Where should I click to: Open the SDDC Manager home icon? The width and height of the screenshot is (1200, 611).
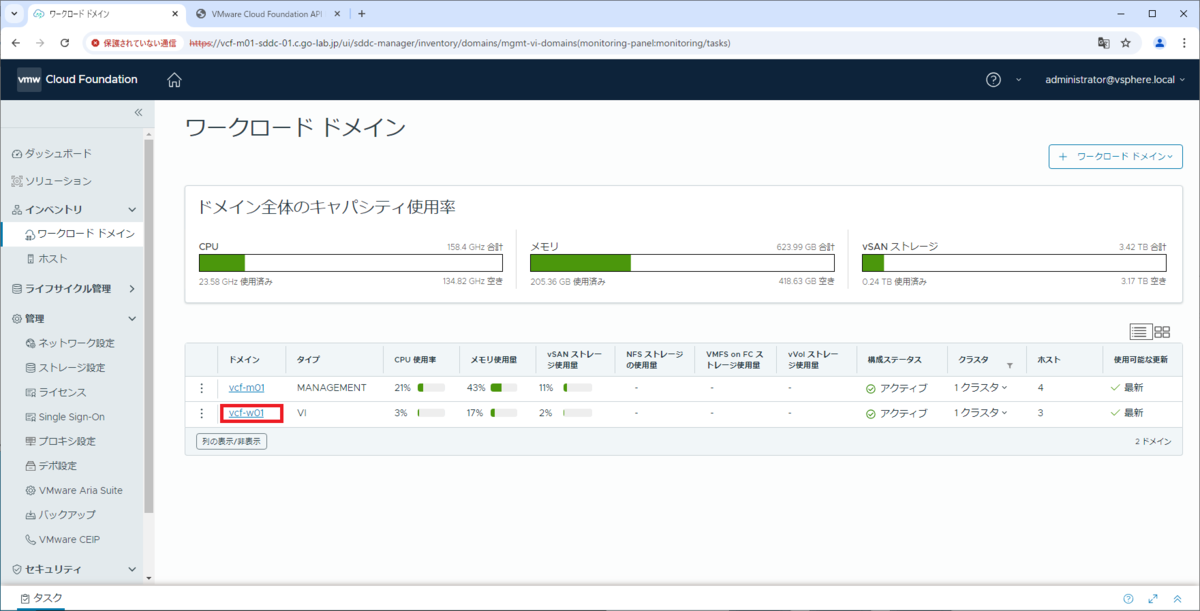[x=174, y=80]
